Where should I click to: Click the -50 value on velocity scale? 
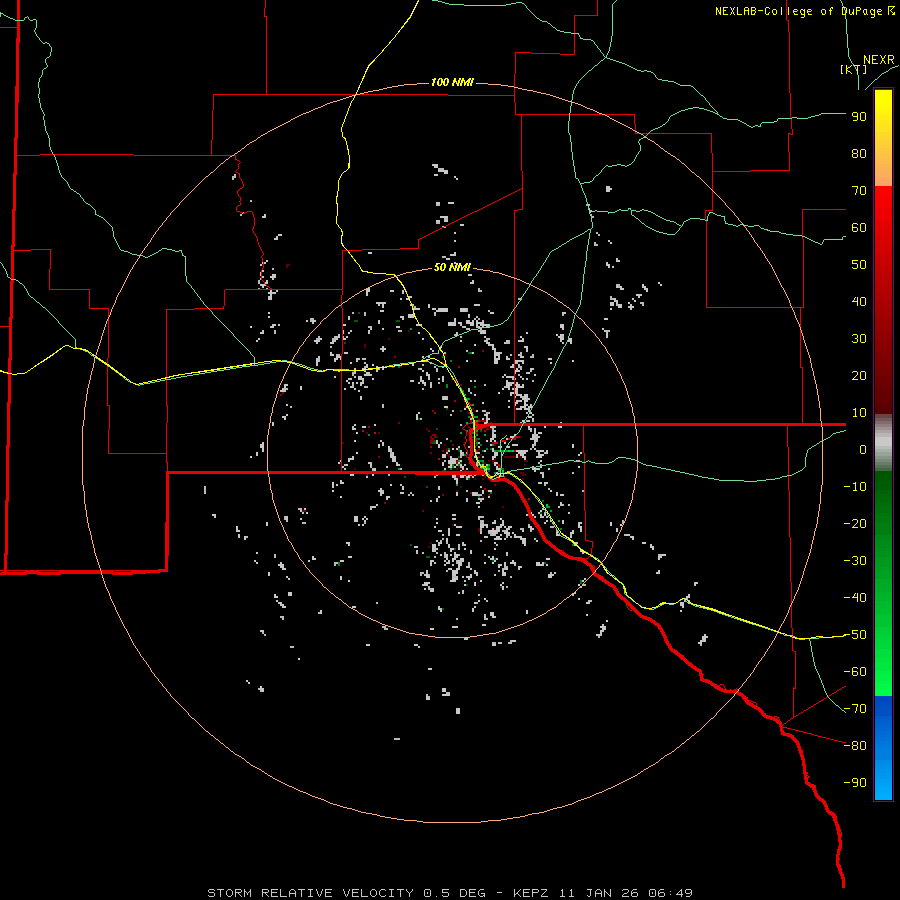pyautogui.click(x=855, y=635)
